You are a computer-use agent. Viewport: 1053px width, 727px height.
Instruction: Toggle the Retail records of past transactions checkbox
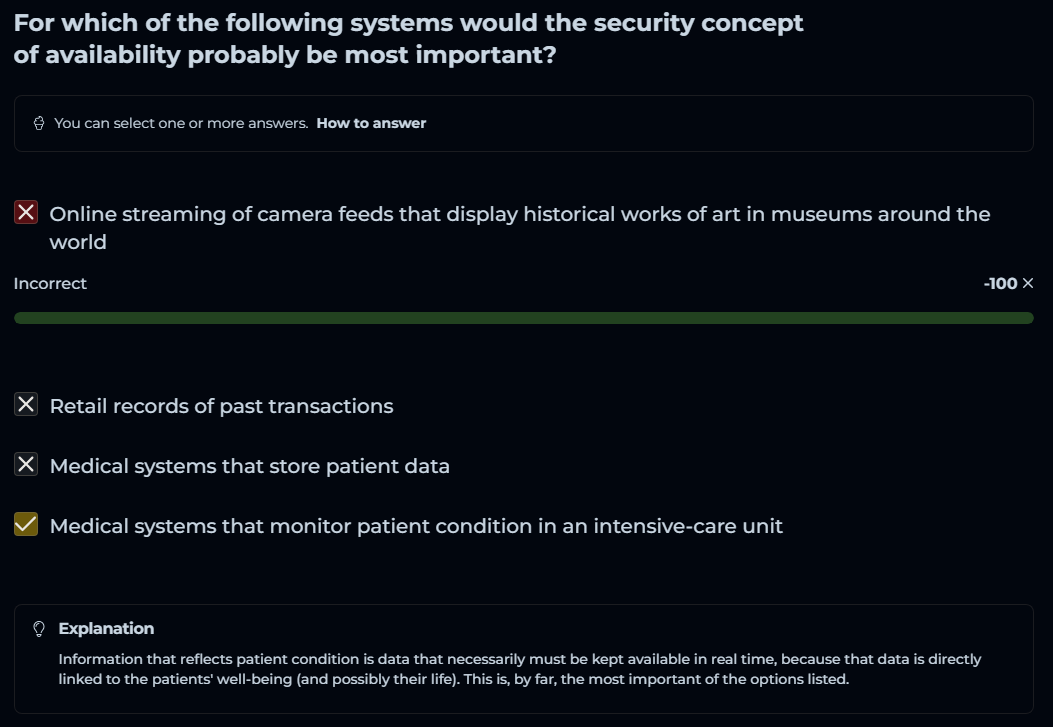(x=27, y=405)
